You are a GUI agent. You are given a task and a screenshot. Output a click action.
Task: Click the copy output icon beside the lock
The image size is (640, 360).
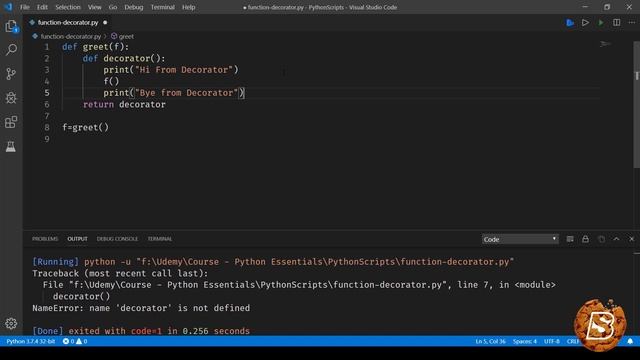[601, 239]
